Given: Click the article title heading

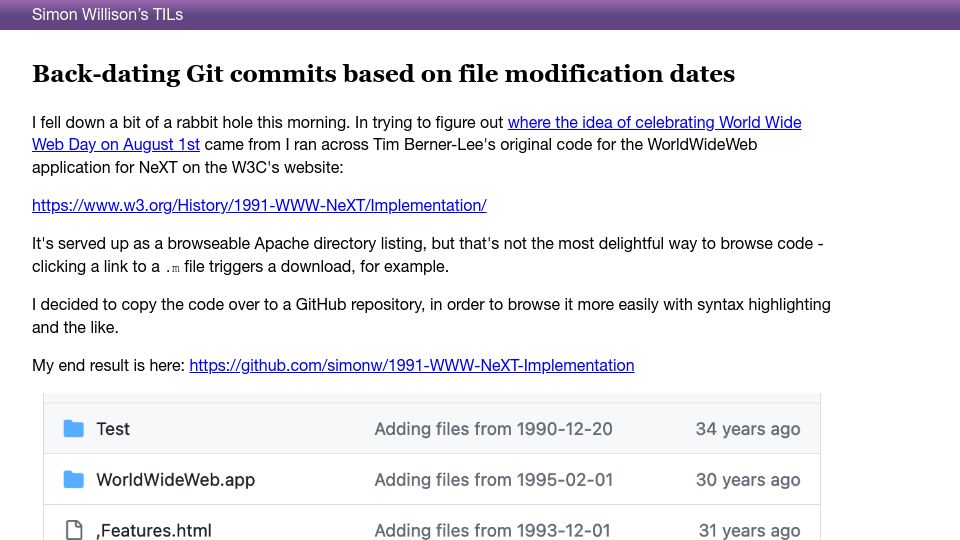Looking at the screenshot, I should (x=383, y=74).
